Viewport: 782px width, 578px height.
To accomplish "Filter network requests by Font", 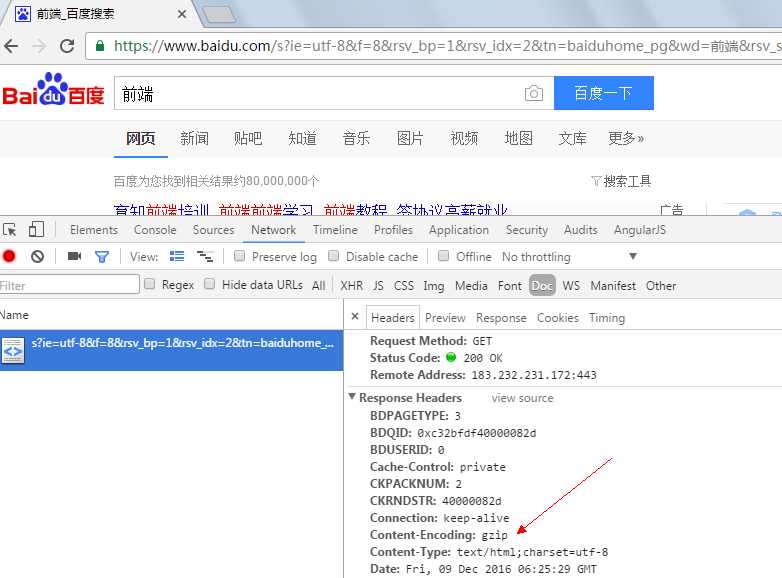I will pyautogui.click(x=510, y=286).
